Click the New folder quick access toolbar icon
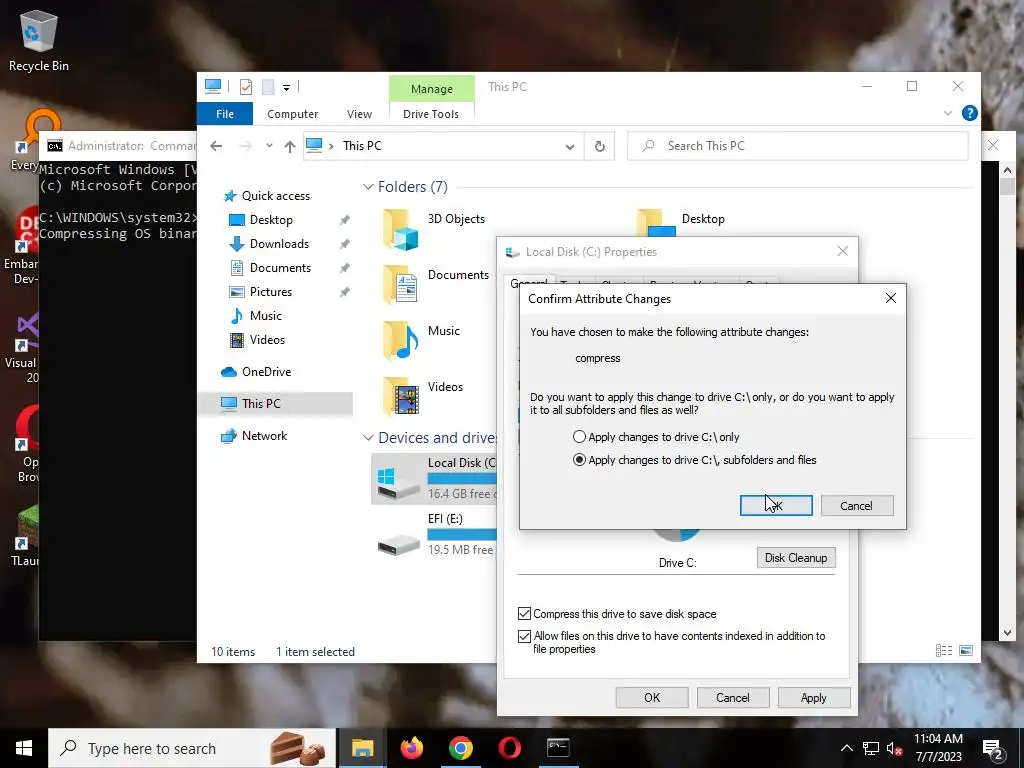Screen dimensions: 1024x768 pyautogui.click(x=268, y=87)
